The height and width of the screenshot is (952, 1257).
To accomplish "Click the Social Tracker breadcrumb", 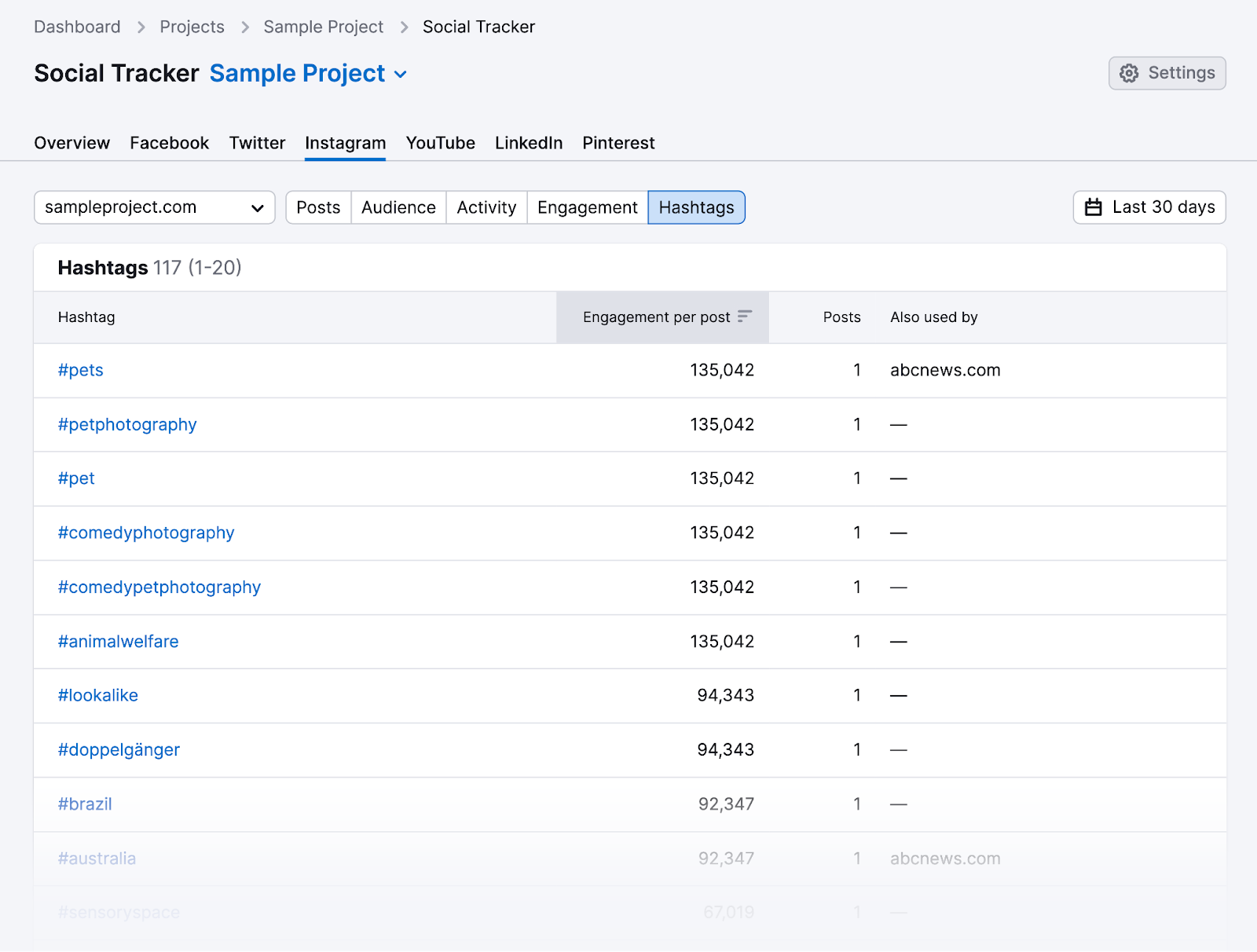I will point(479,27).
